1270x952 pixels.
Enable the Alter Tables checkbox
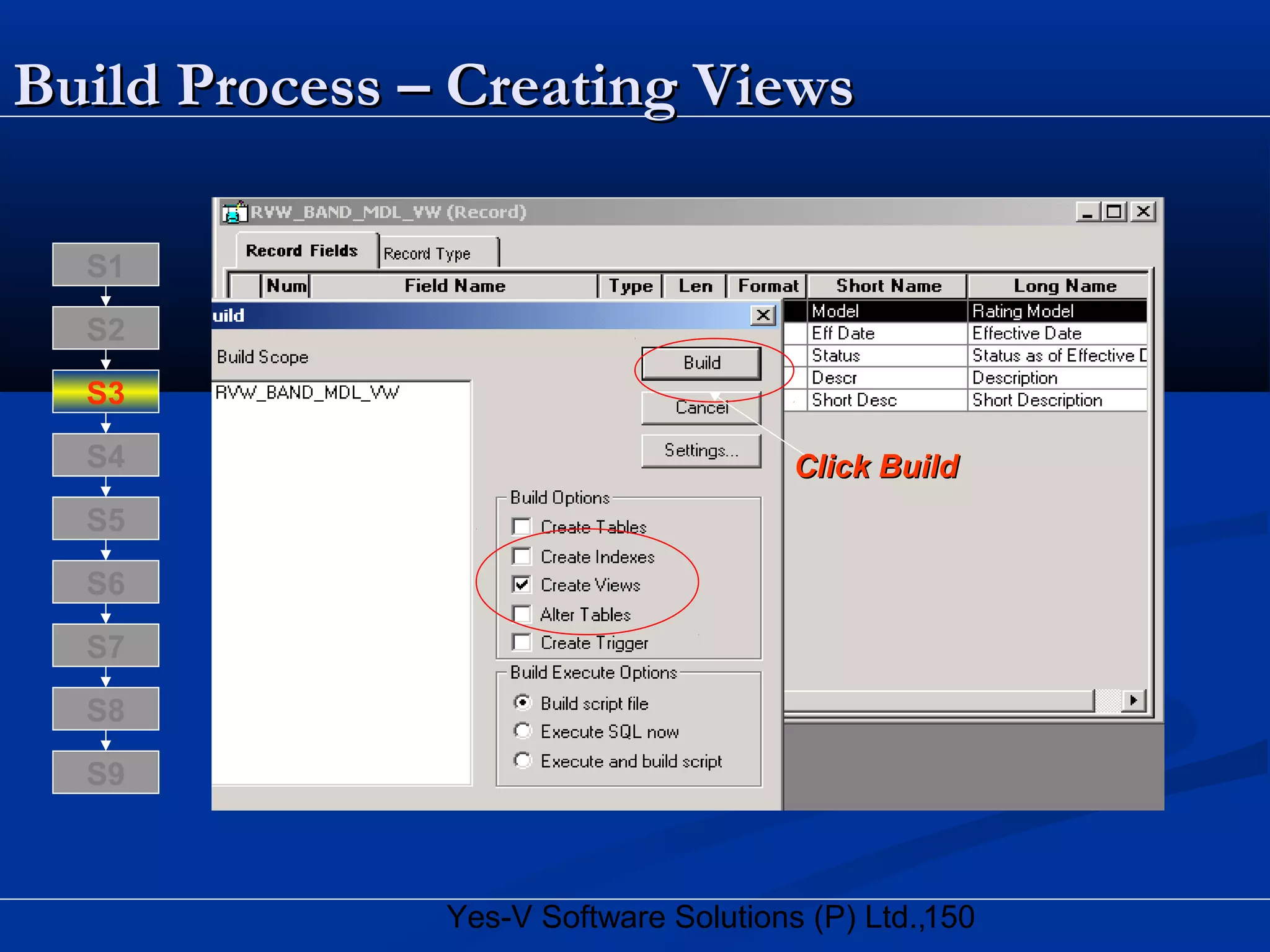pos(522,614)
